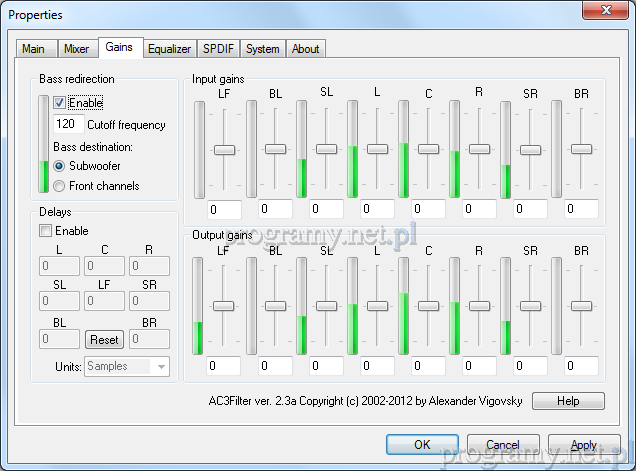Viewport: 636px width, 471px height.
Task: Open the System tab
Action: pyautogui.click(x=263, y=48)
